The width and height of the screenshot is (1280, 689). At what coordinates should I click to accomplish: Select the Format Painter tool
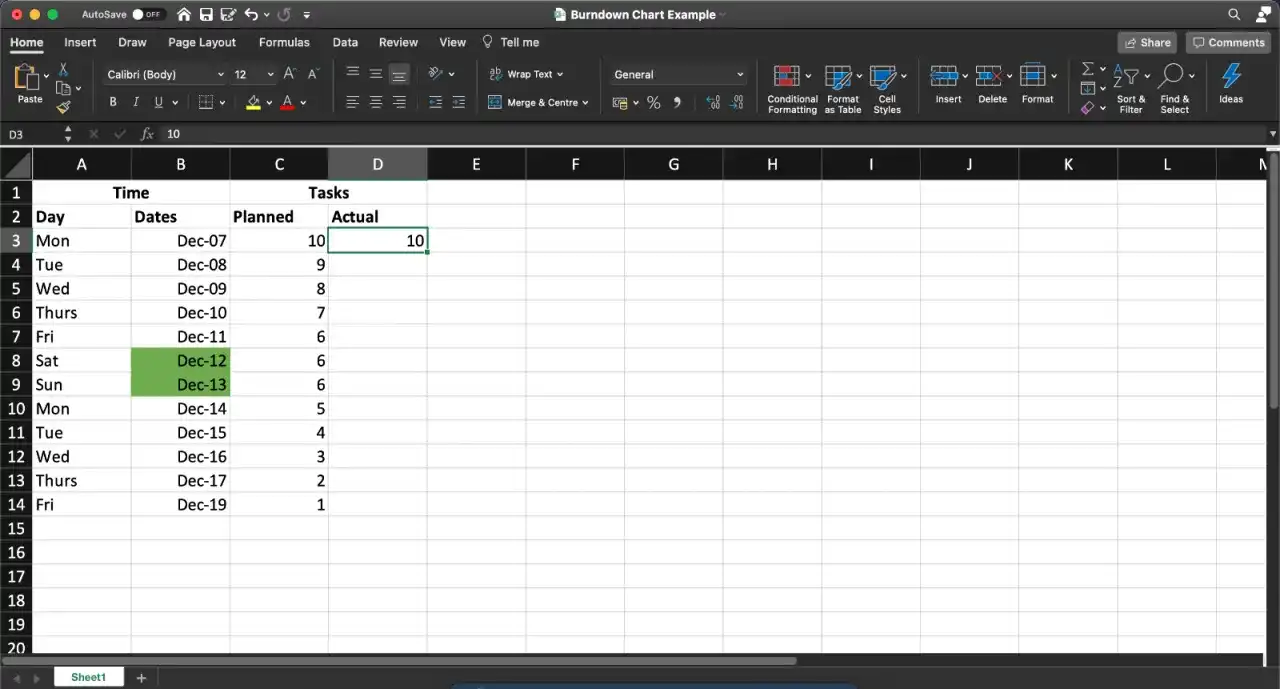62,109
